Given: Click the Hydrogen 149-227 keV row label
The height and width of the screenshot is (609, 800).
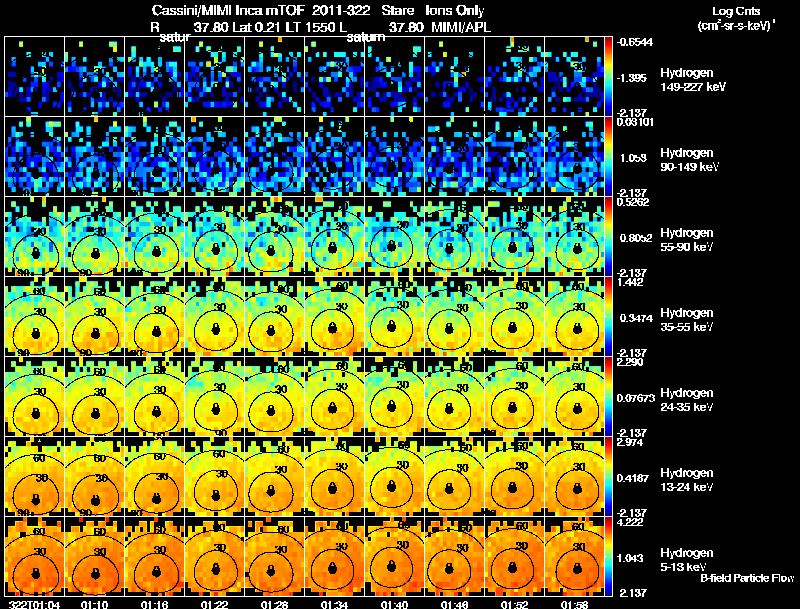Looking at the screenshot, I should click(x=692, y=80).
